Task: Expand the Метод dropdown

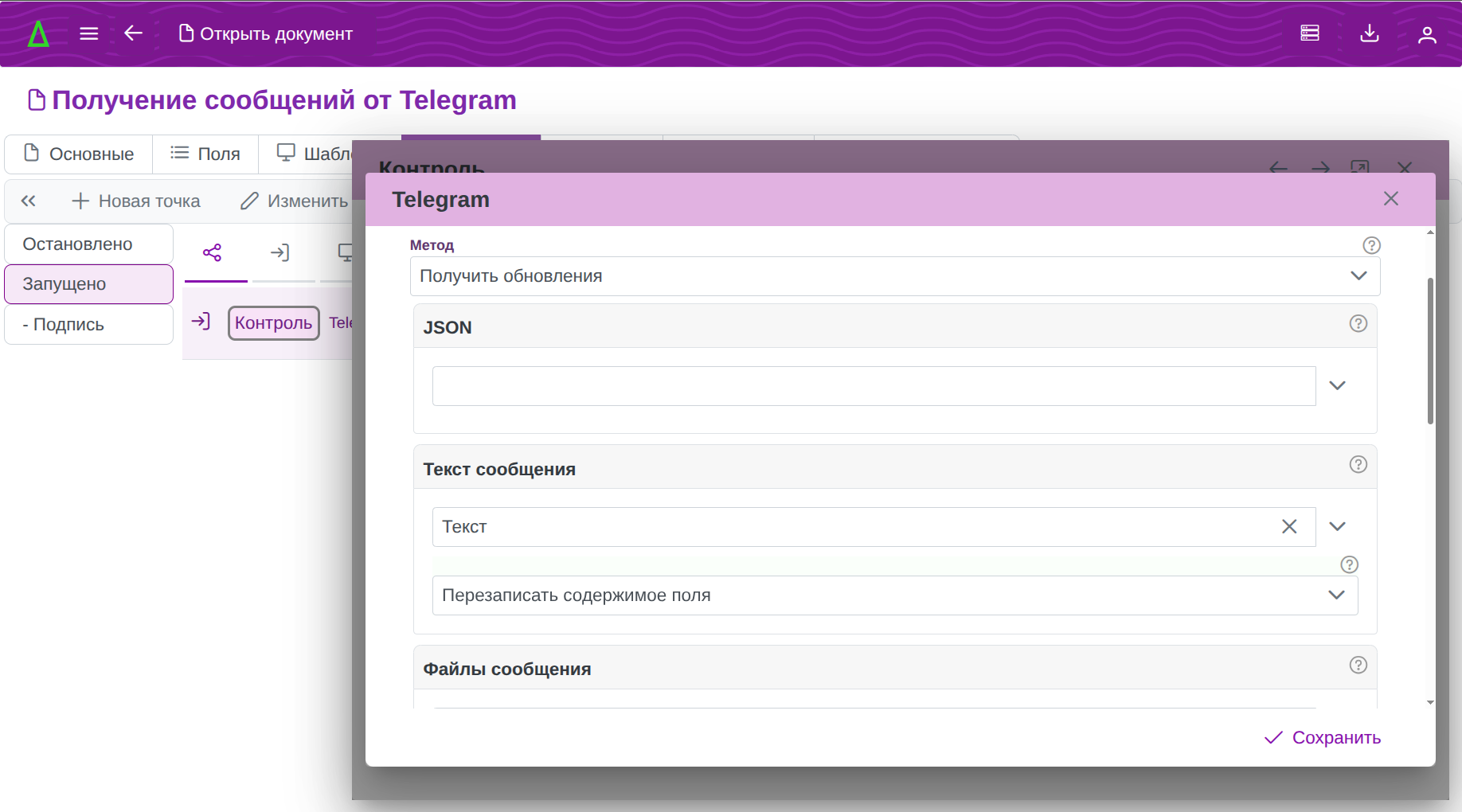Action: click(1358, 276)
